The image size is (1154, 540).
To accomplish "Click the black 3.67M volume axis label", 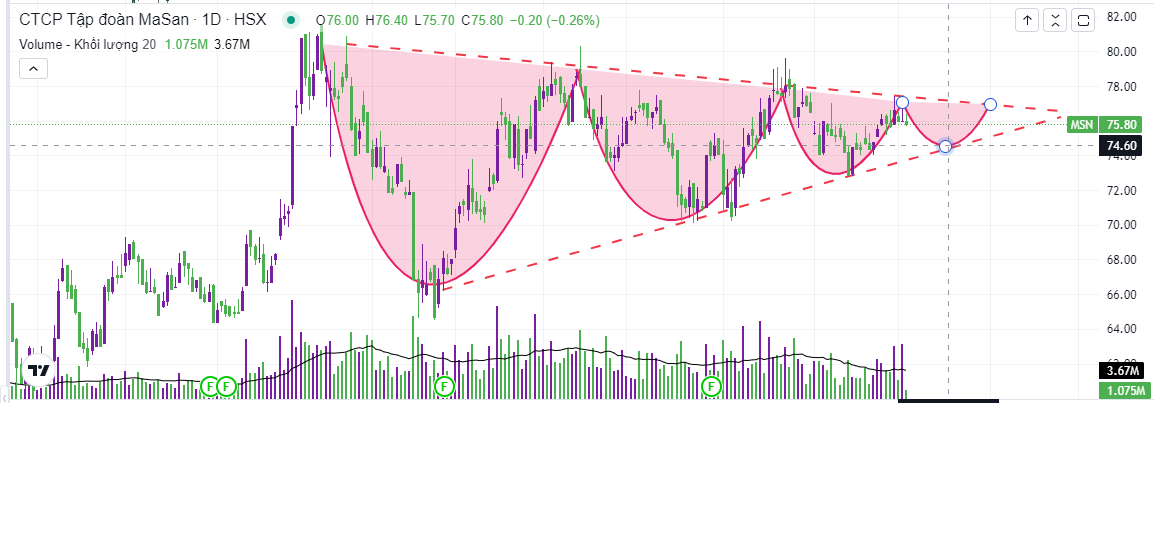I will tap(1121, 371).
